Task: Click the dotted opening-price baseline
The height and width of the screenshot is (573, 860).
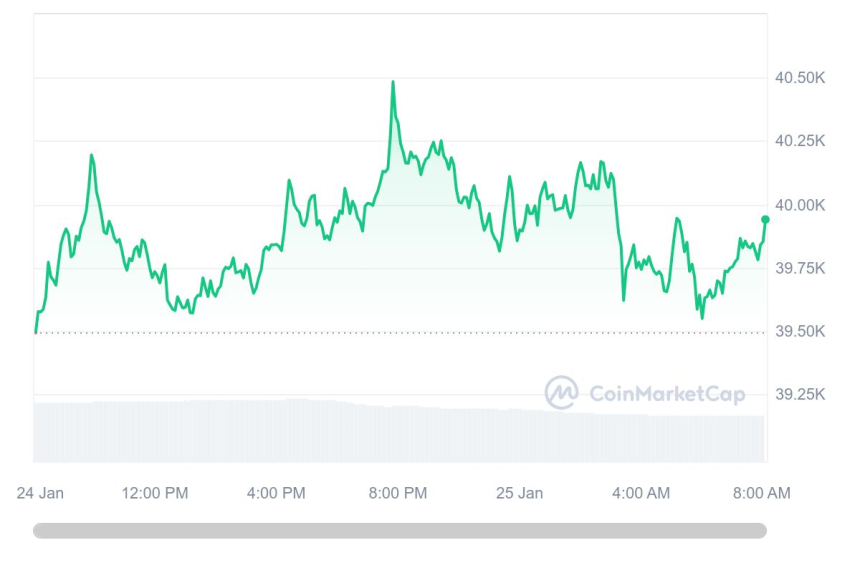Action: click(300, 332)
